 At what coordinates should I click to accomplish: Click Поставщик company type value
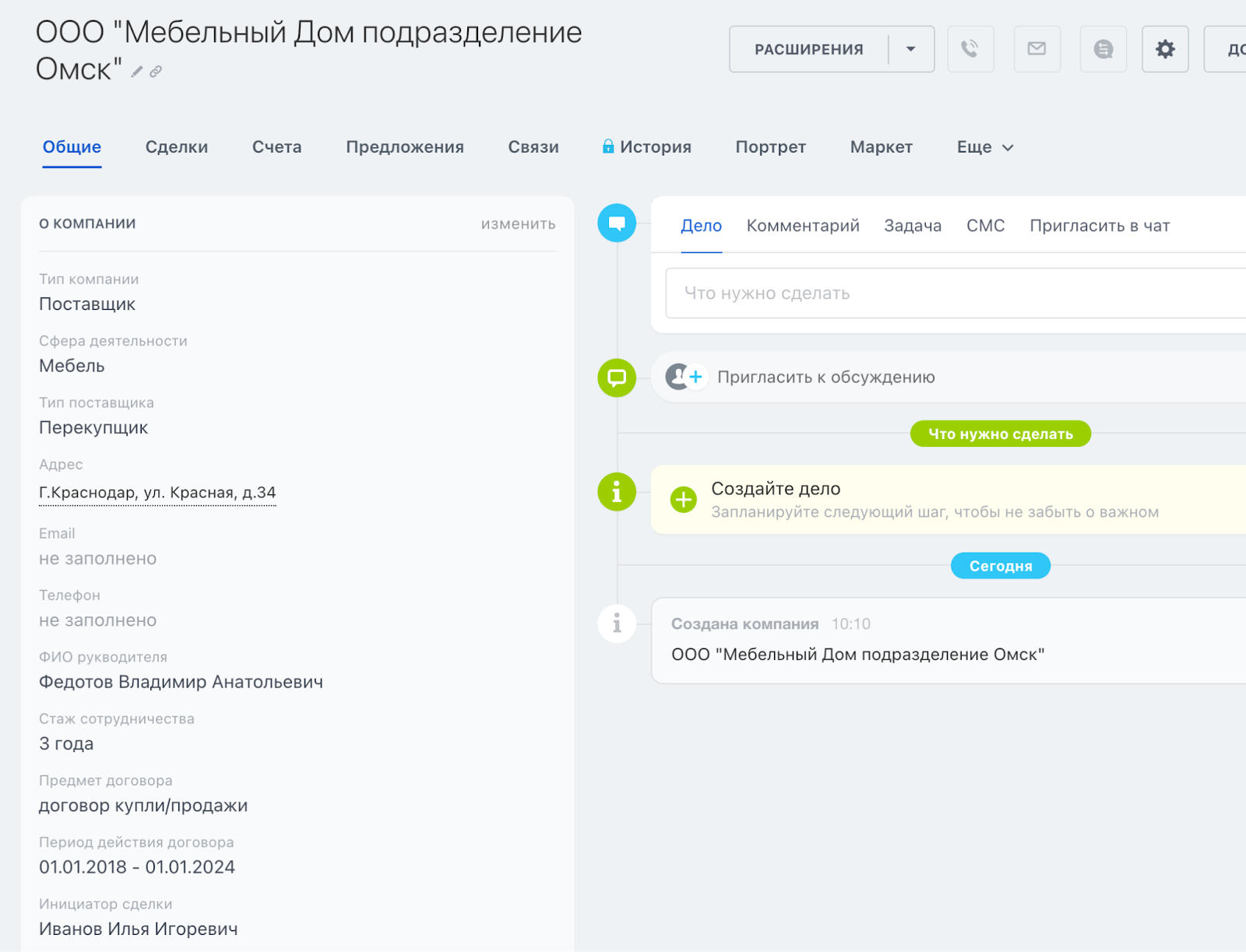(x=87, y=304)
